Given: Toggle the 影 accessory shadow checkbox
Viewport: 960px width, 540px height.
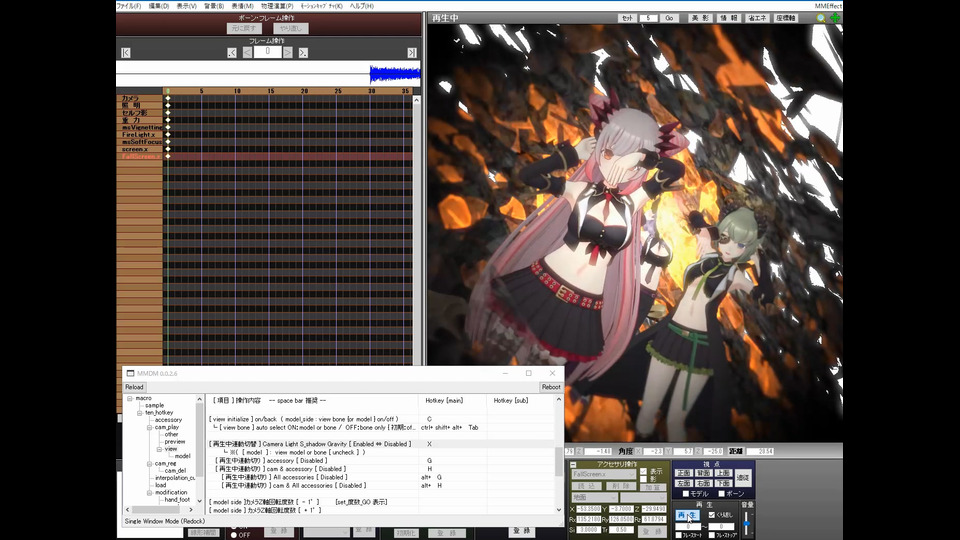Looking at the screenshot, I should 643,479.
